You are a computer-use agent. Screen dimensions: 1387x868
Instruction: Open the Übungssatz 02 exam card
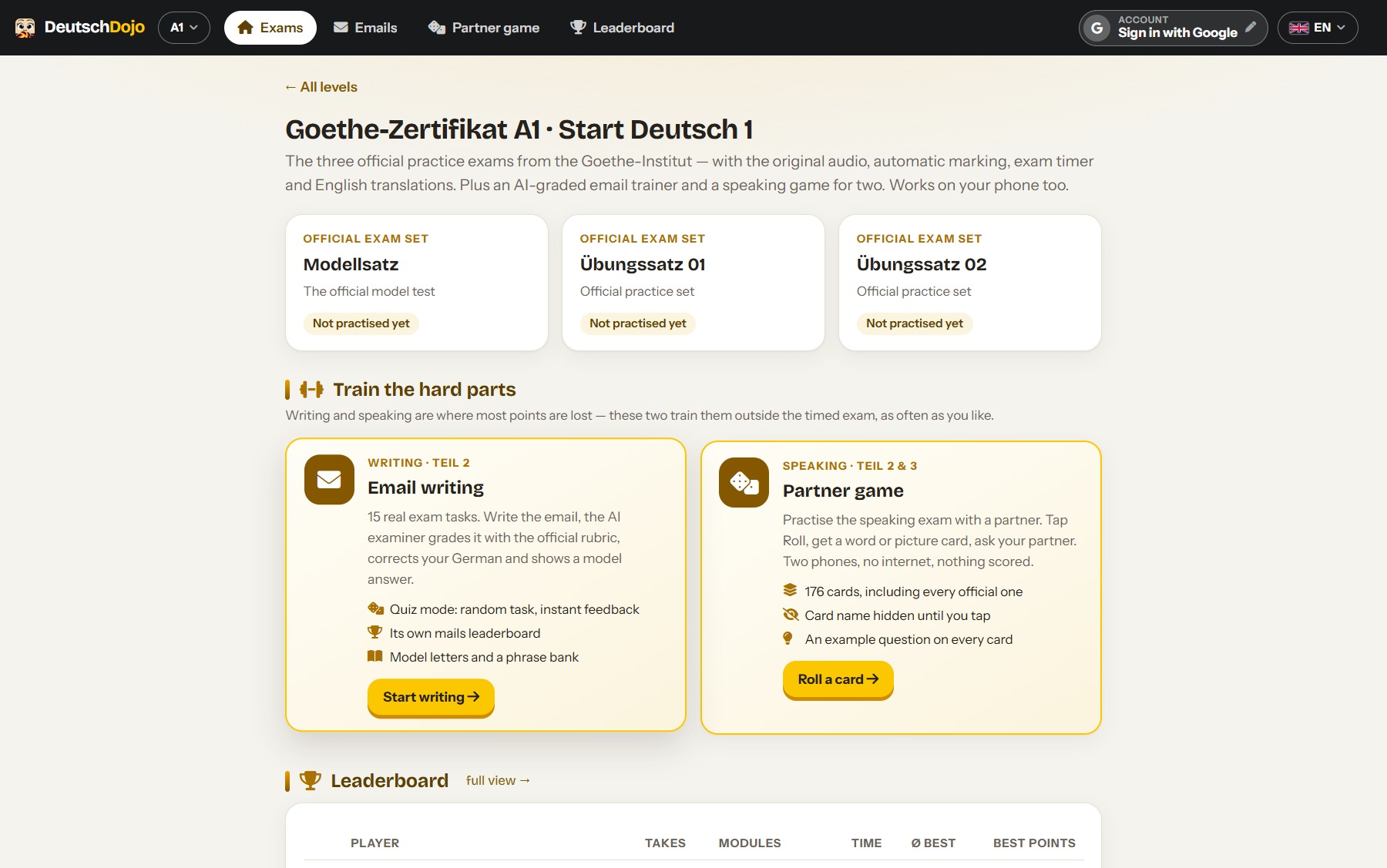[970, 283]
